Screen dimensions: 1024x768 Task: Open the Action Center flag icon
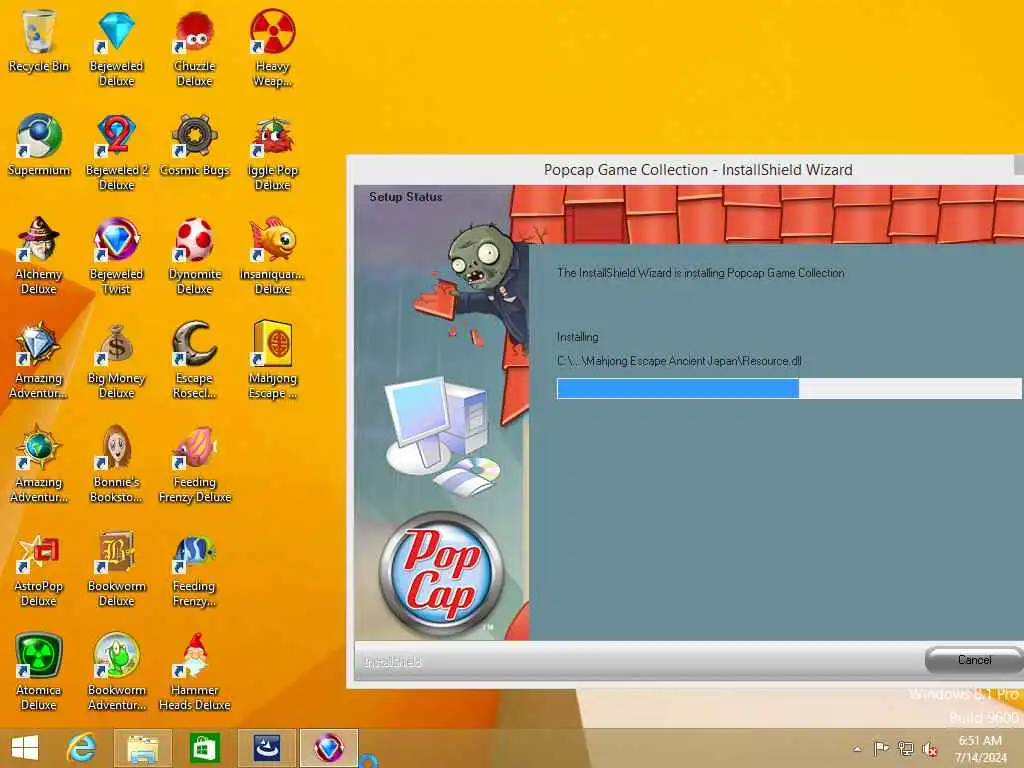(881, 748)
